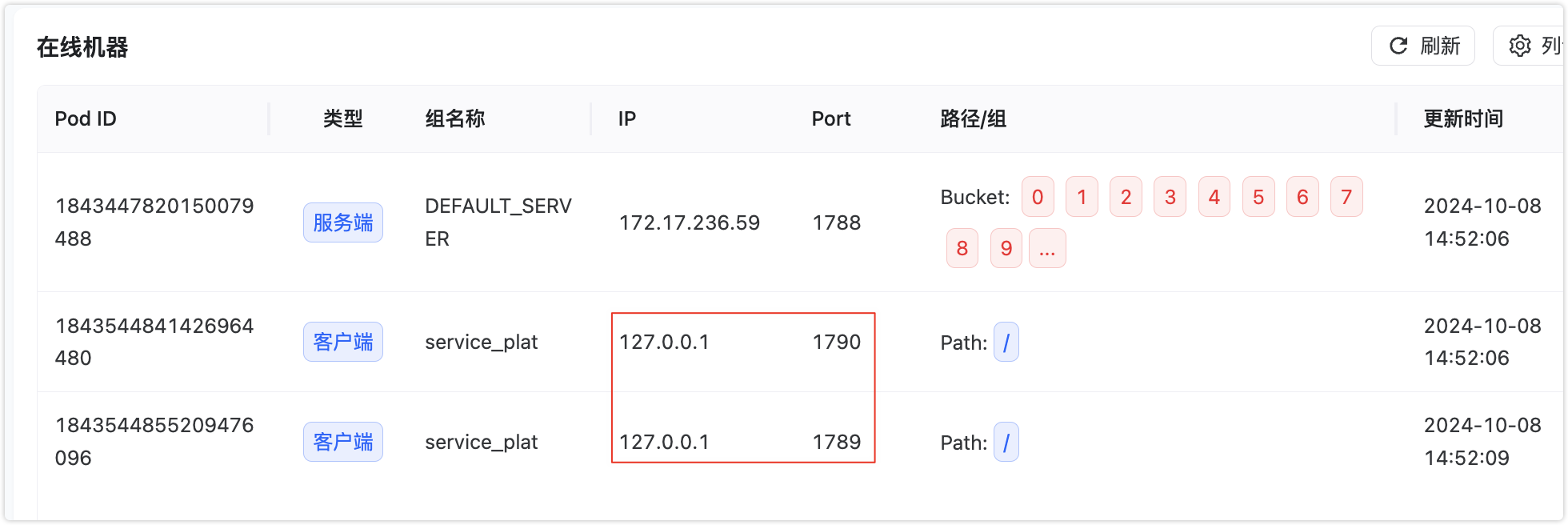
Task: Open column settings gear icon
Action: tap(1519, 46)
